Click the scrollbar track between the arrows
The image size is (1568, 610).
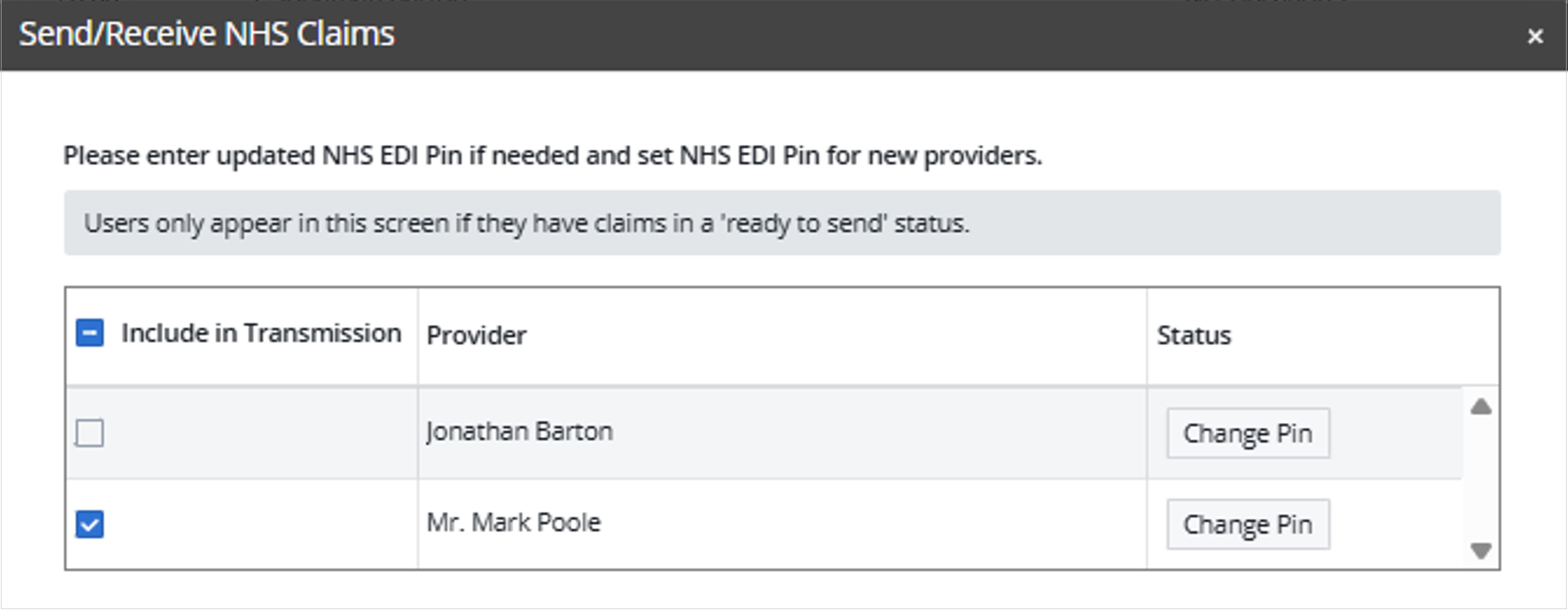[x=1480, y=478]
